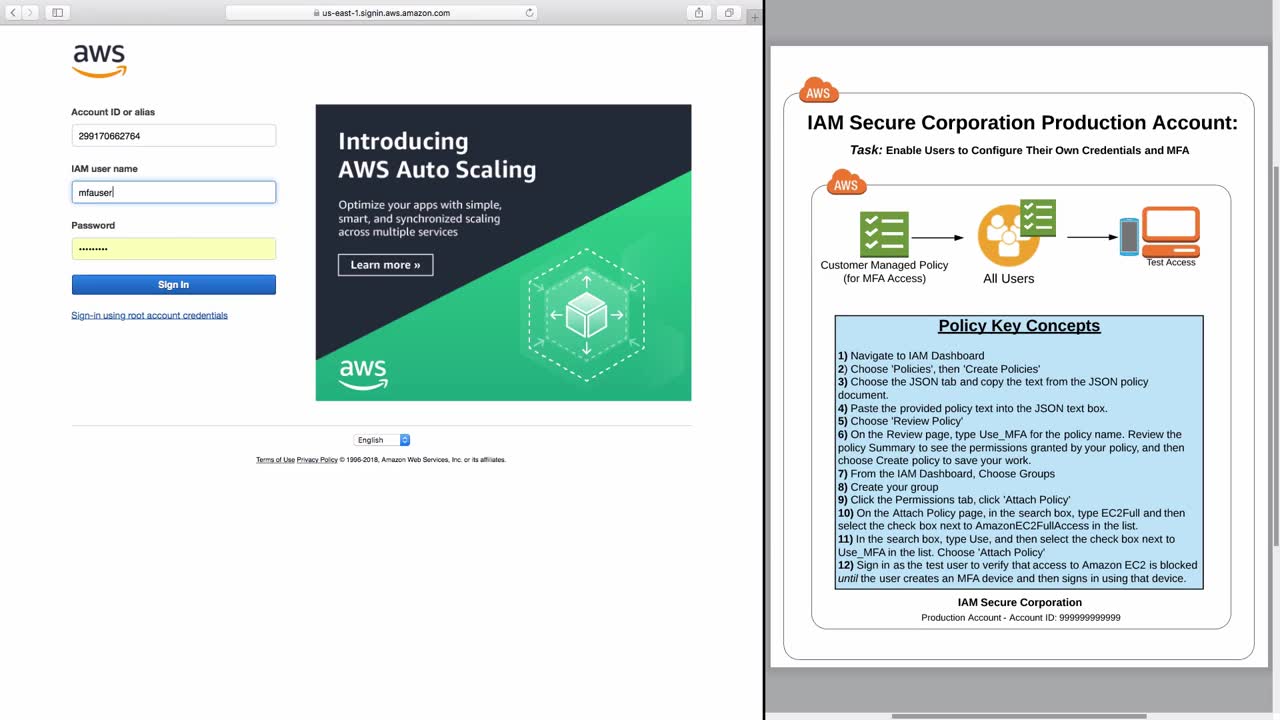Click the Auto Scaling cube graphic
The image size is (1280, 720).
tap(586, 316)
